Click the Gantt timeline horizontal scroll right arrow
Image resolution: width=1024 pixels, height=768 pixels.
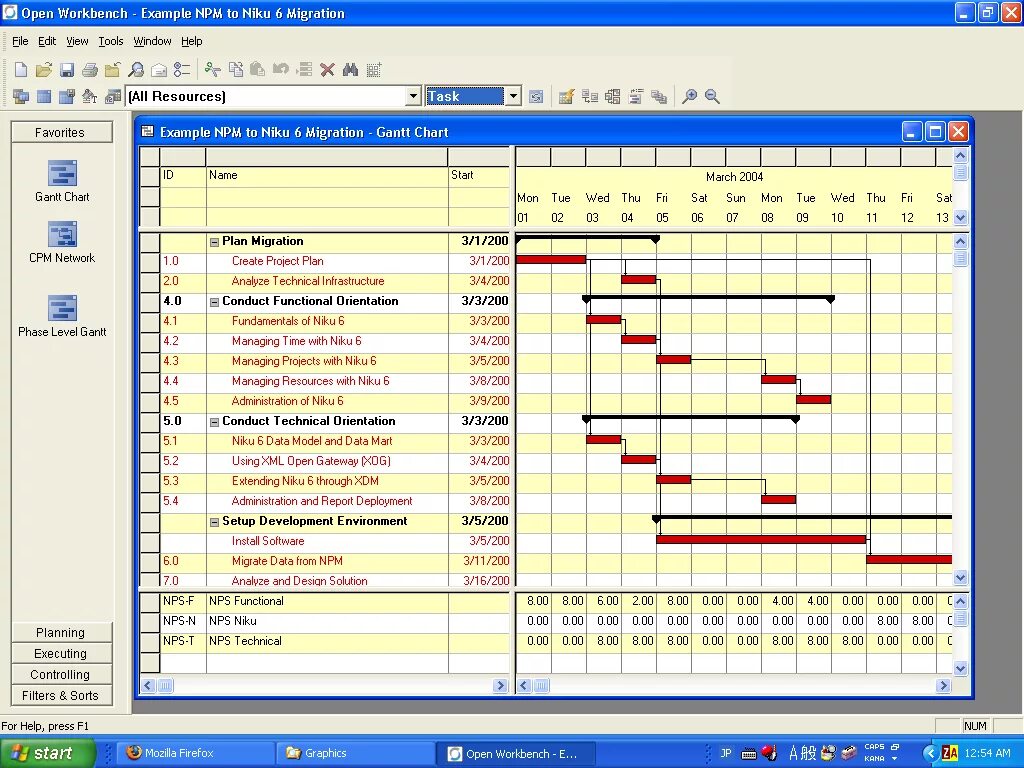click(943, 685)
